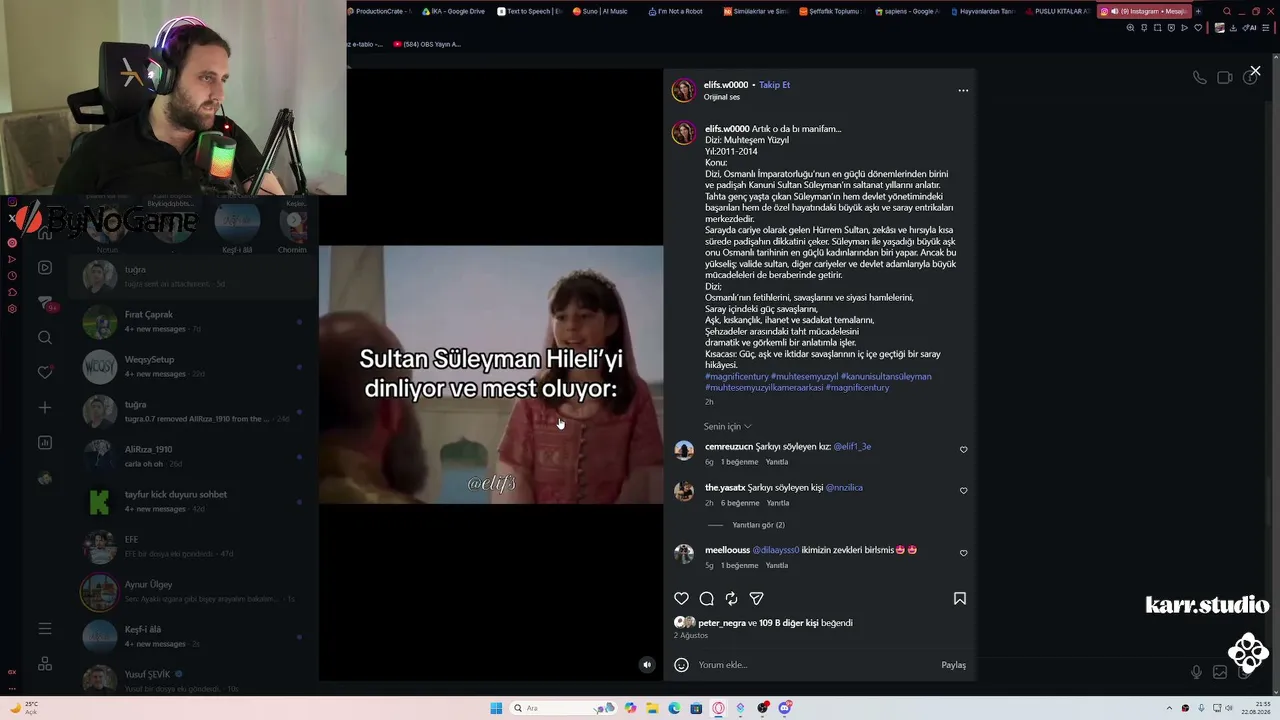The height and width of the screenshot is (720, 1280).
Task: Add a comment in 'Yorum ekle...' field
Action: 815,665
